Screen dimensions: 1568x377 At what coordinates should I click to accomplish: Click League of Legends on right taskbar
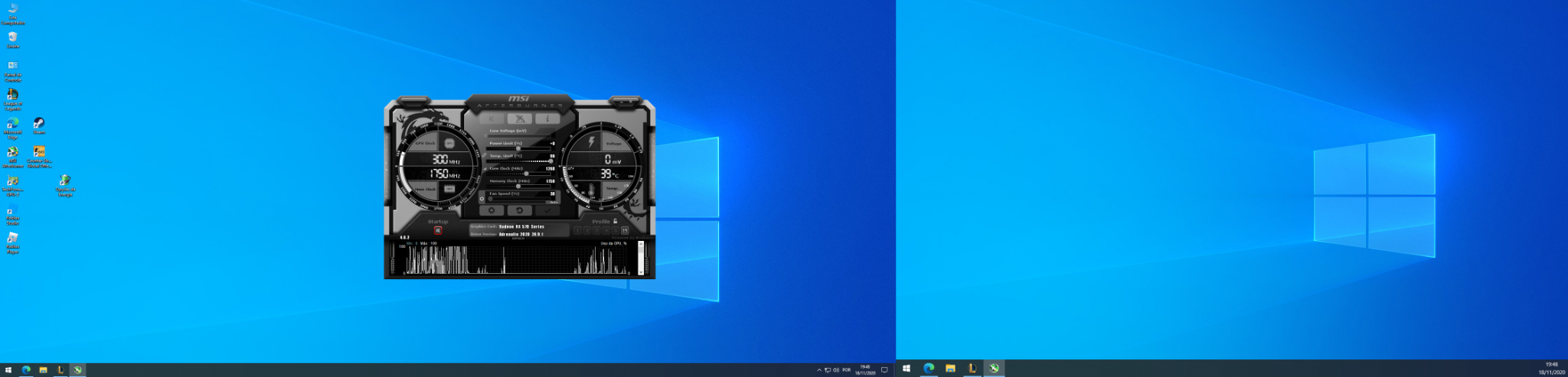pyautogui.click(x=972, y=368)
